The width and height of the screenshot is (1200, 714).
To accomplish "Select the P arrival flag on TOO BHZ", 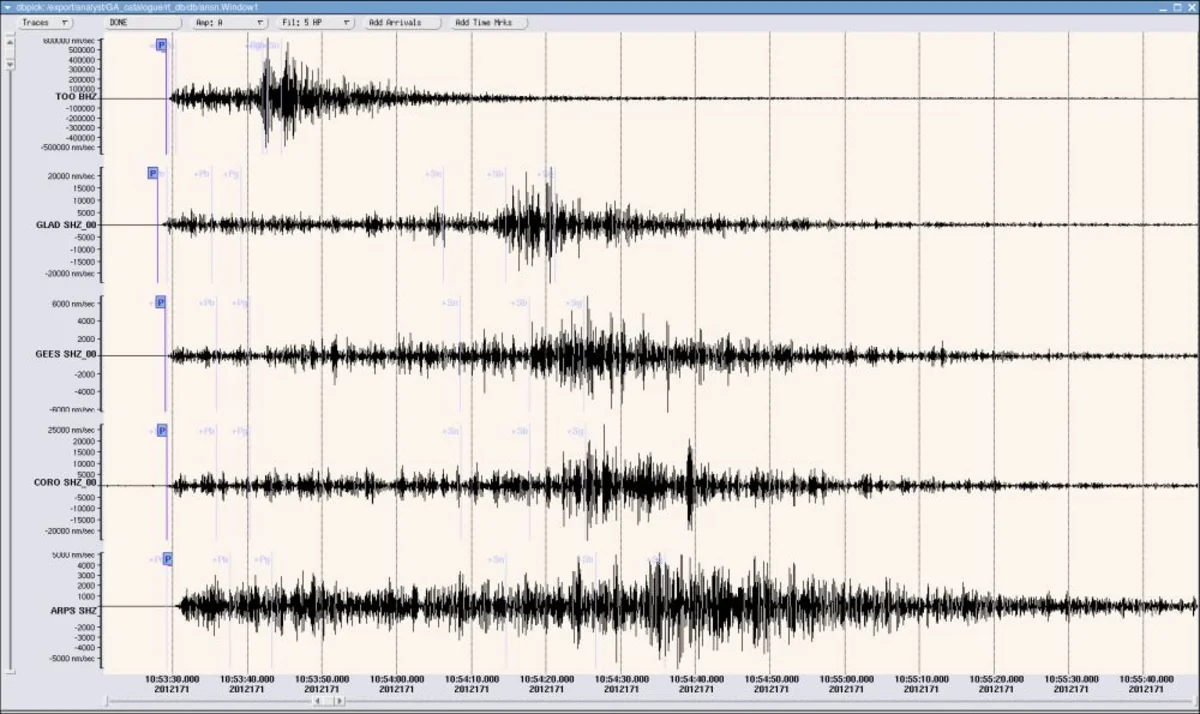I will 161,46.
